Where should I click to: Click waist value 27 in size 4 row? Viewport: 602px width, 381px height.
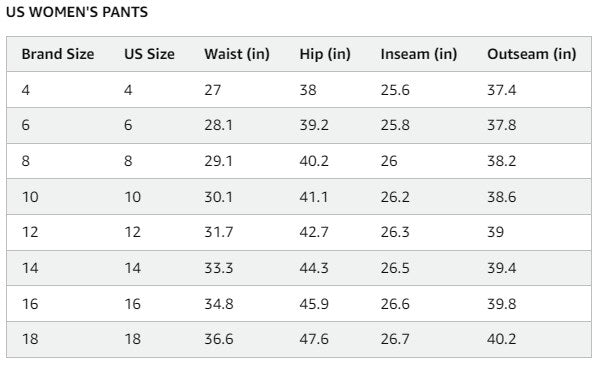[212, 90]
